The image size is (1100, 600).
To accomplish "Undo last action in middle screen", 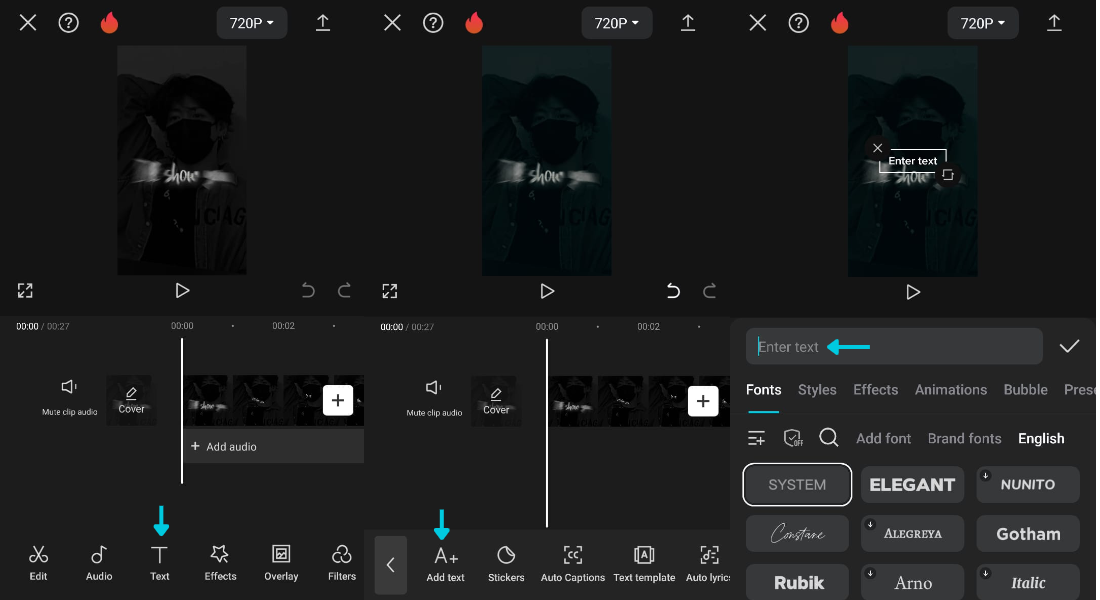I will click(x=673, y=291).
